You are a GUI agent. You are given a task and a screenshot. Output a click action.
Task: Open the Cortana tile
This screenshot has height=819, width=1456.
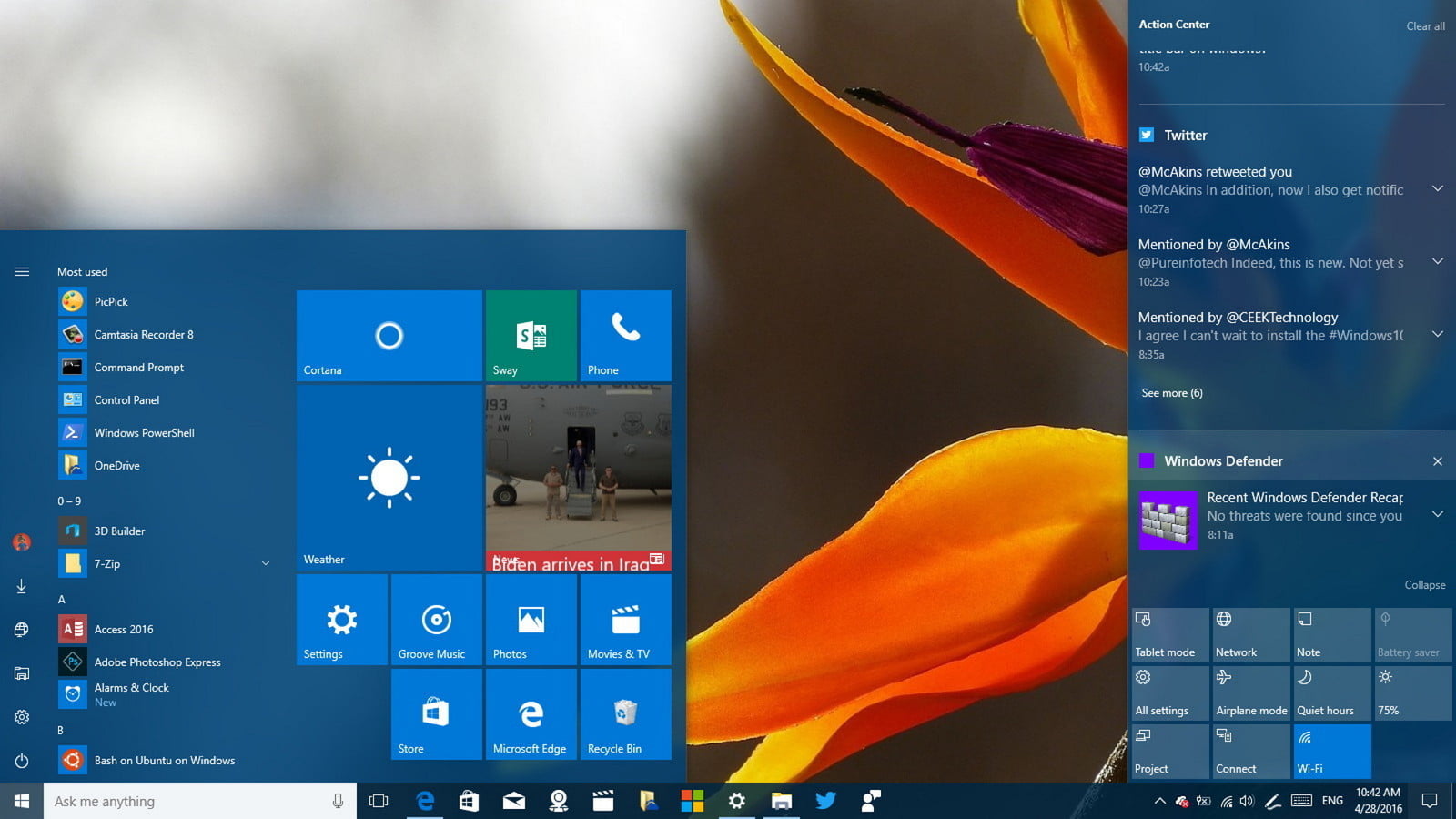(x=389, y=337)
